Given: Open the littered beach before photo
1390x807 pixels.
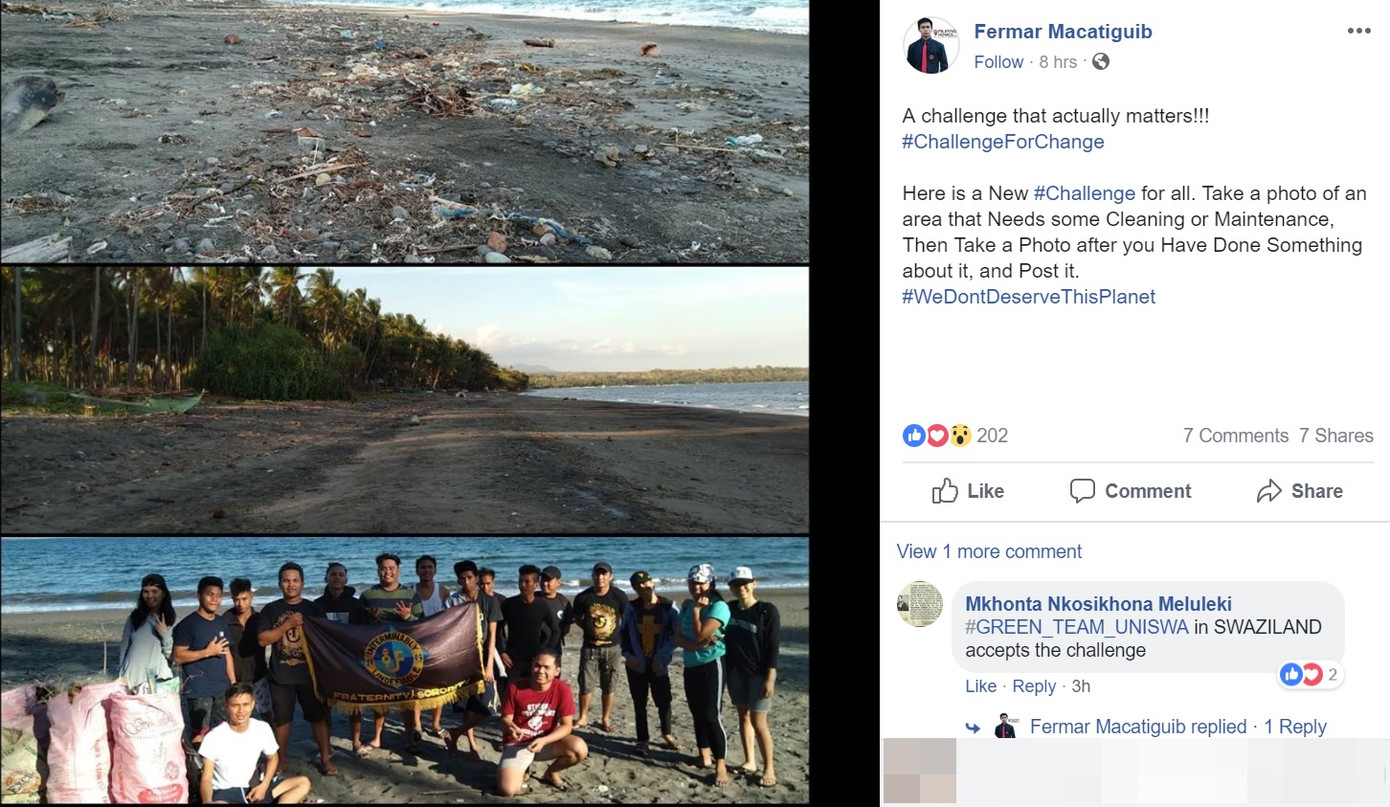Looking at the screenshot, I should point(404,130).
